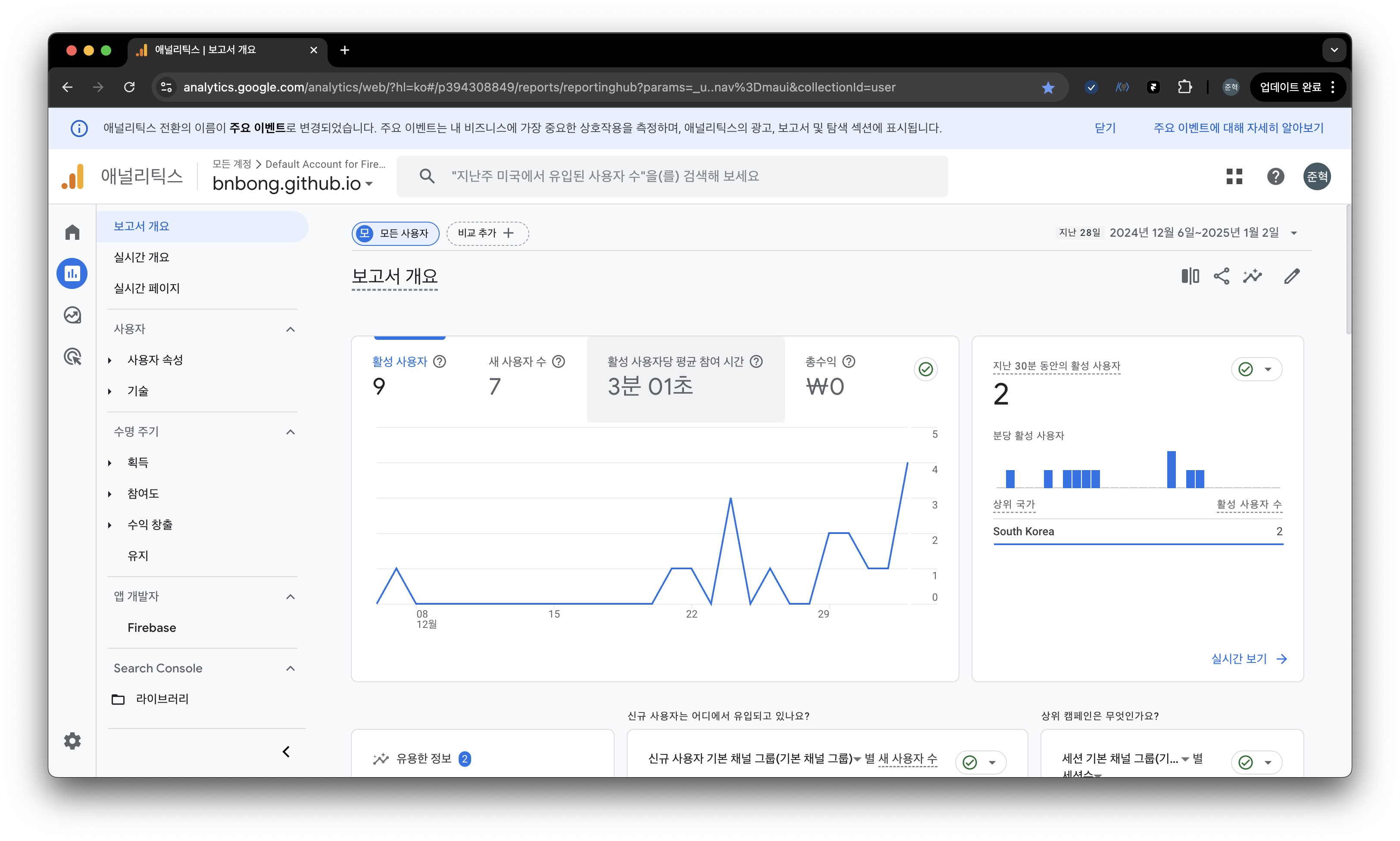This screenshot has height=841, width=1400.
Task: Open the session channel card check dropdown
Action: point(1256,762)
